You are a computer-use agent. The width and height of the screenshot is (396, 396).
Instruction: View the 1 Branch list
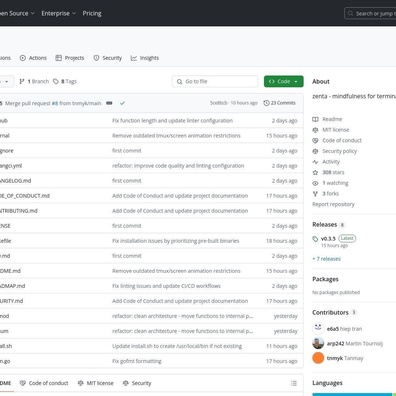click(34, 81)
